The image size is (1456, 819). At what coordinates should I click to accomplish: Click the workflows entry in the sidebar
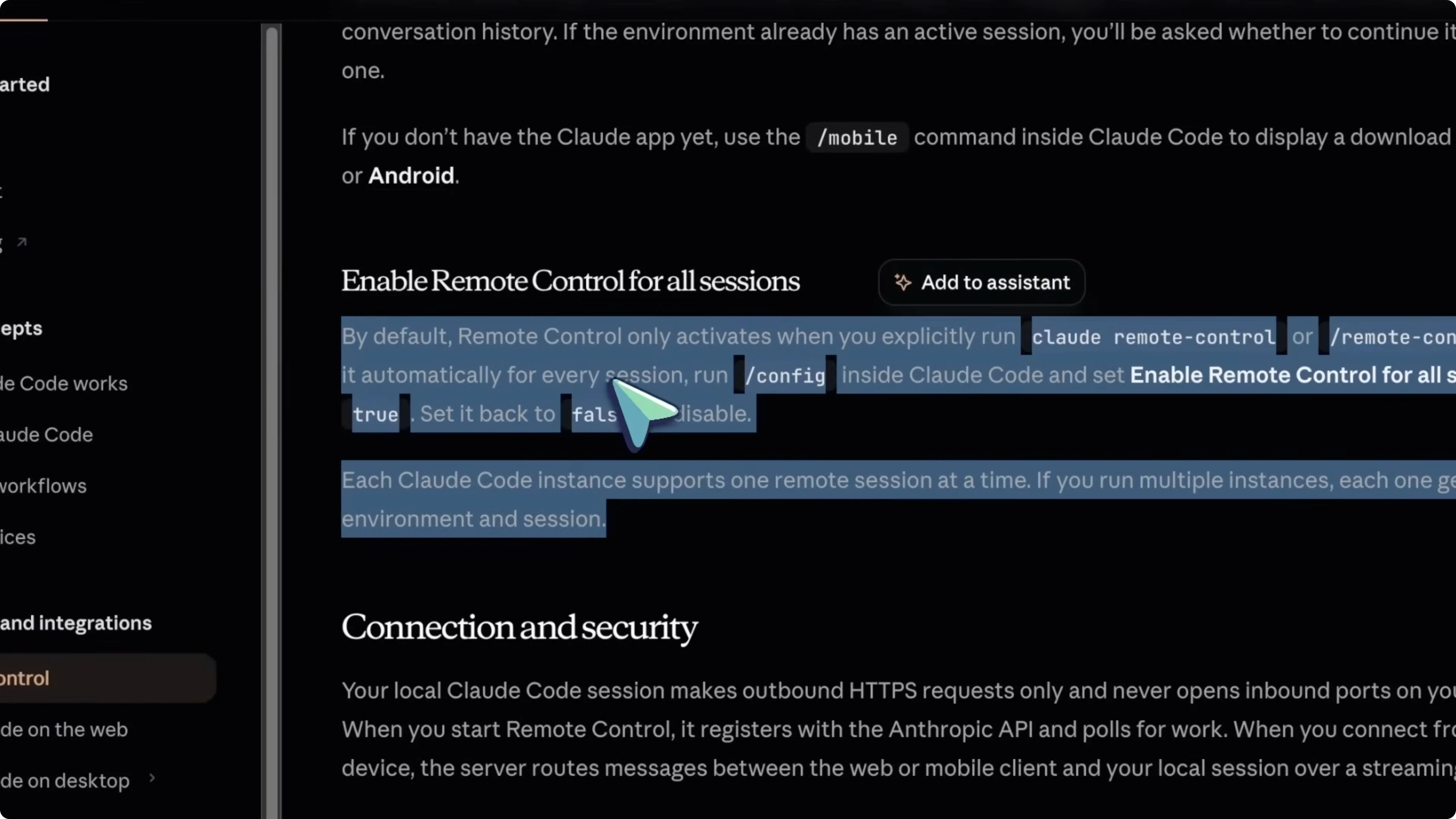point(42,486)
